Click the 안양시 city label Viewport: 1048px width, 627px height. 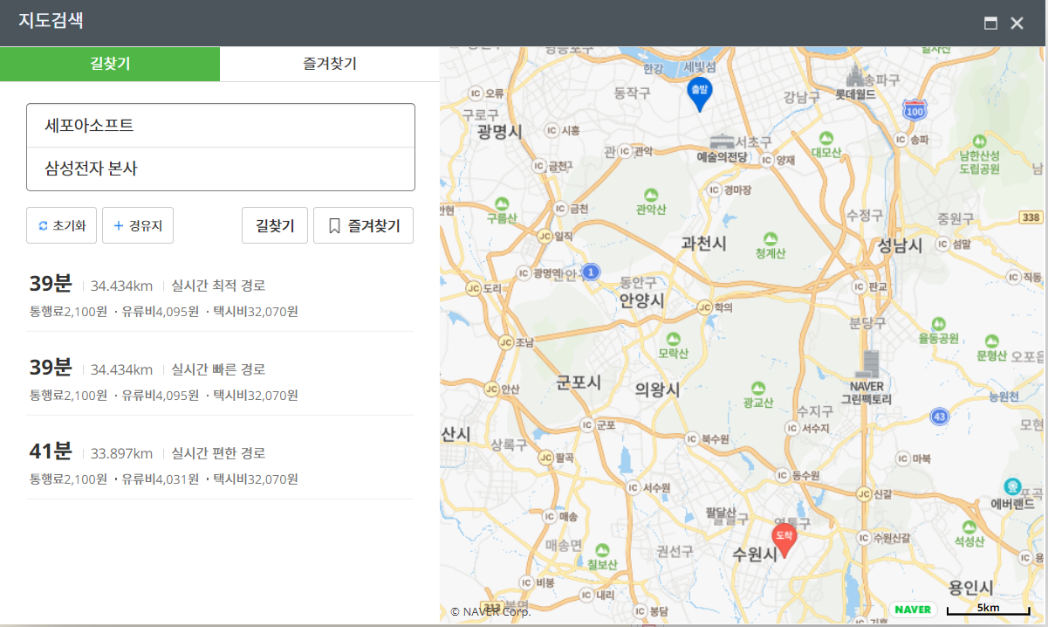point(642,300)
